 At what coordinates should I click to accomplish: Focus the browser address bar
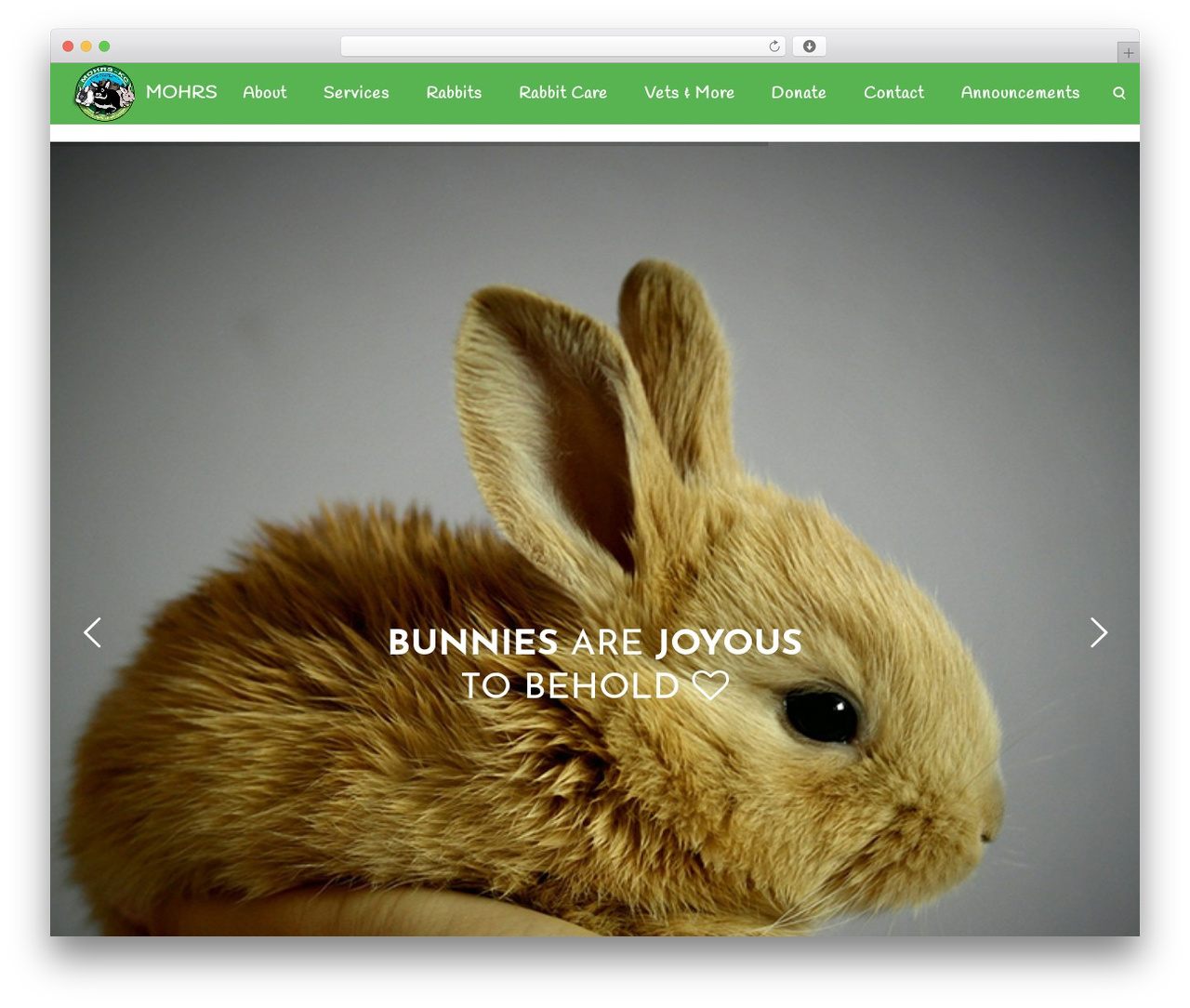[x=563, y=46]
